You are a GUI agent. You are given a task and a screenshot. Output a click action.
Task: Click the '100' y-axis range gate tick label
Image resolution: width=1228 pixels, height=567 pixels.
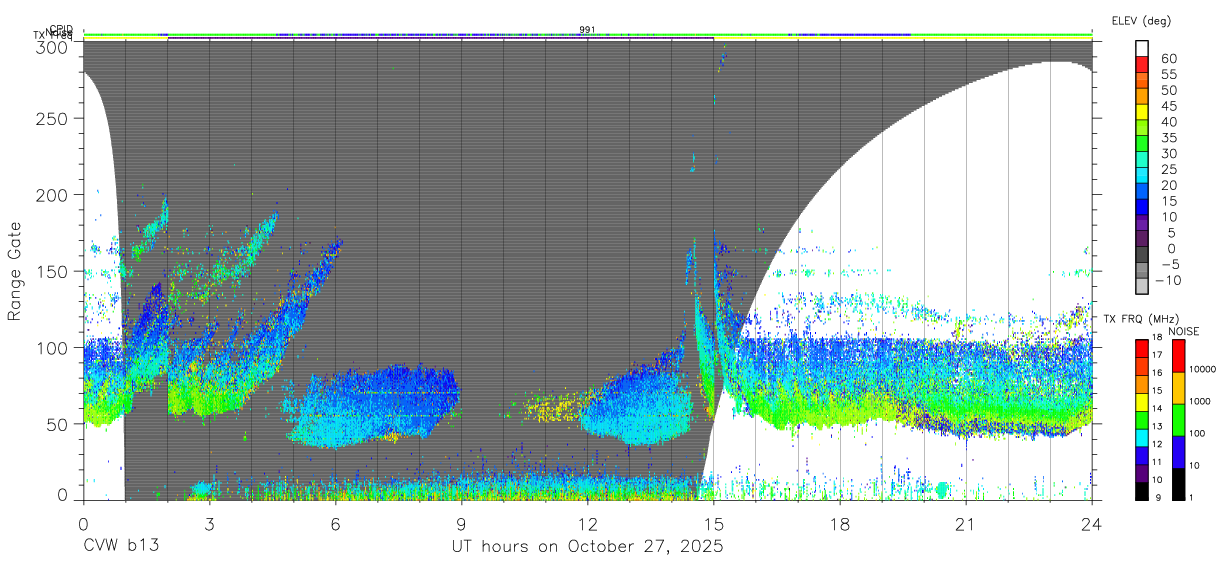point(54,347)
